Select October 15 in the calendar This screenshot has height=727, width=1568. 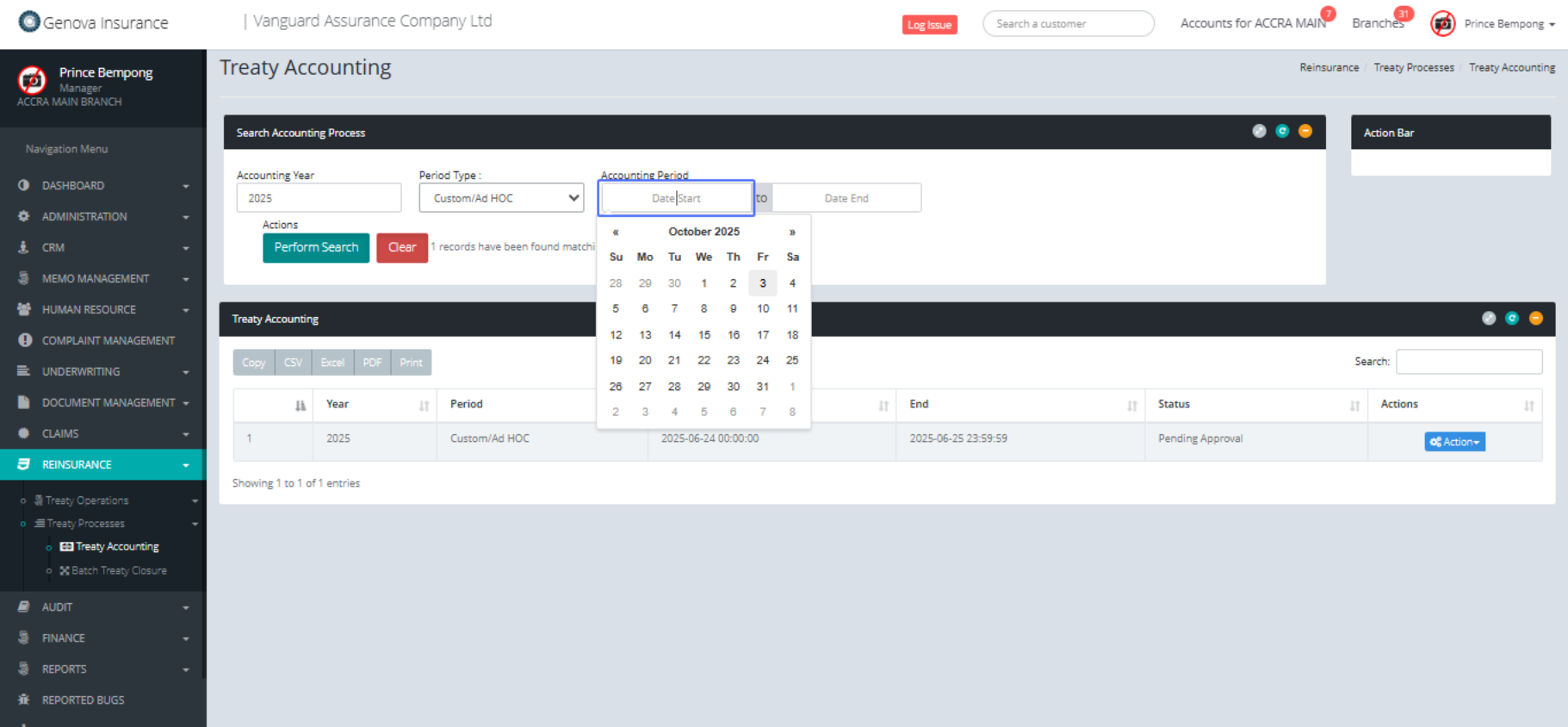703,335
